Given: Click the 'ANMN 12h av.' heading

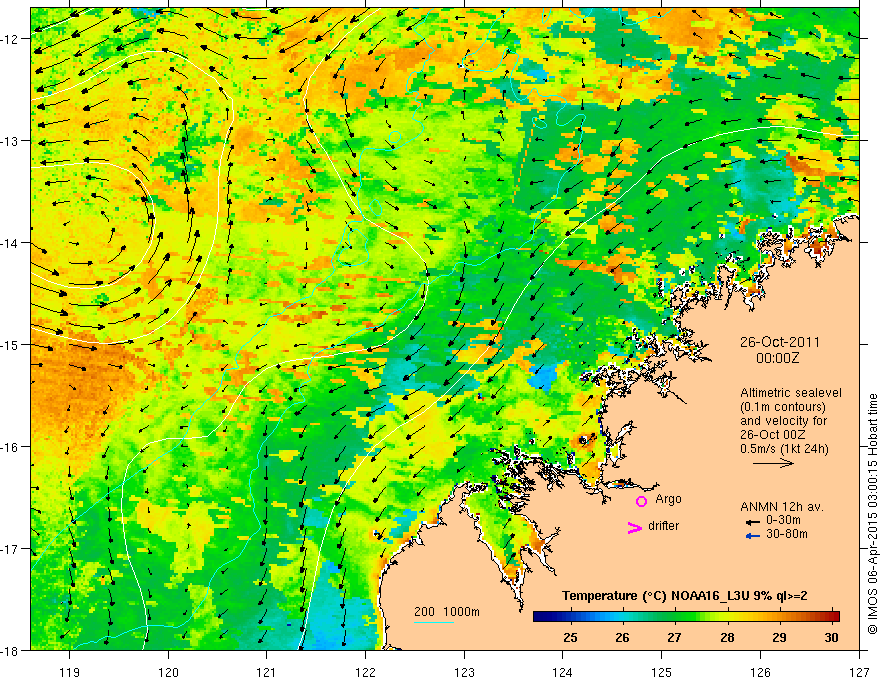Looking at the screenshot, I should [x=782, y=507].
